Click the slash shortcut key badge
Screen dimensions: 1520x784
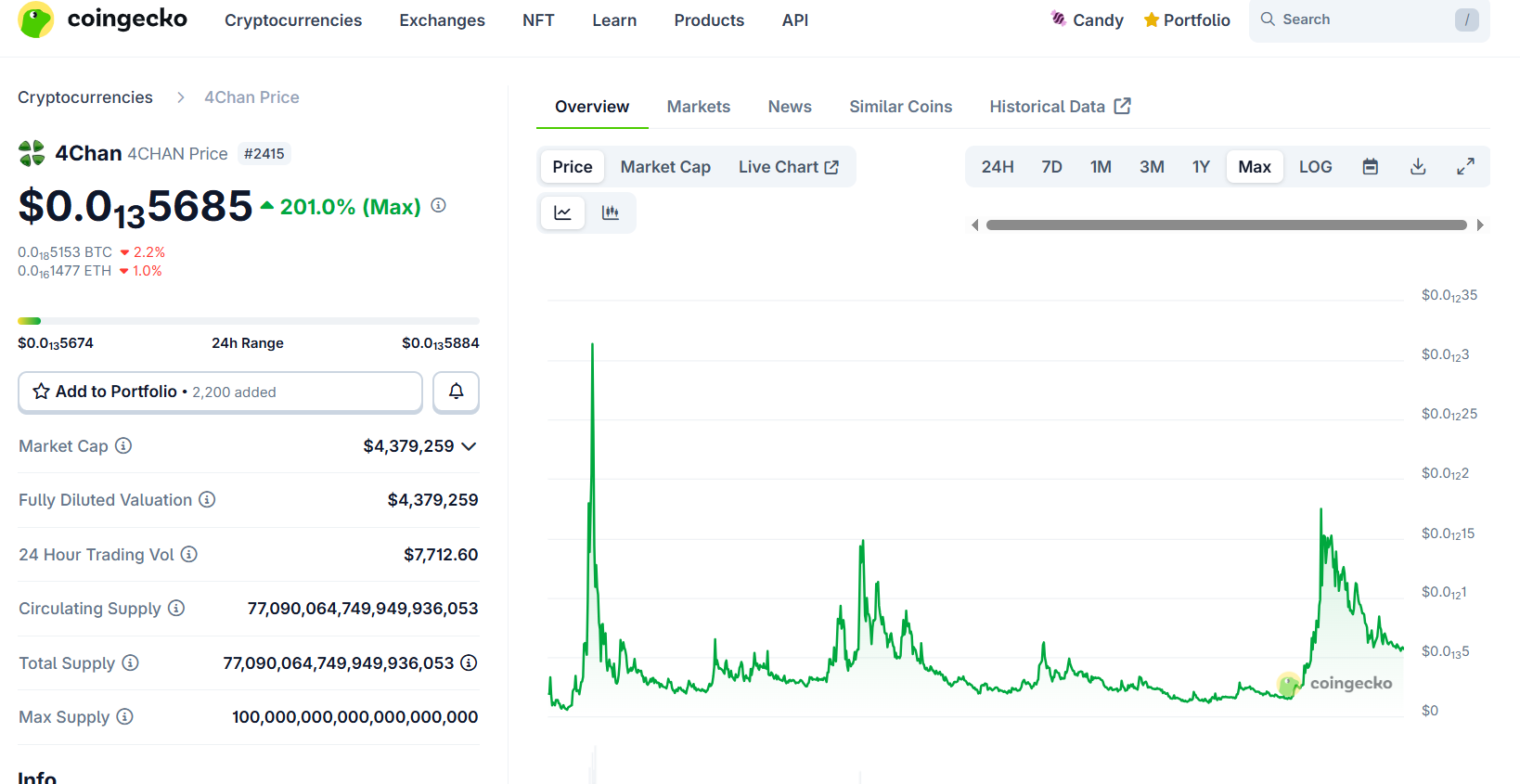[x=1467, y=19]
